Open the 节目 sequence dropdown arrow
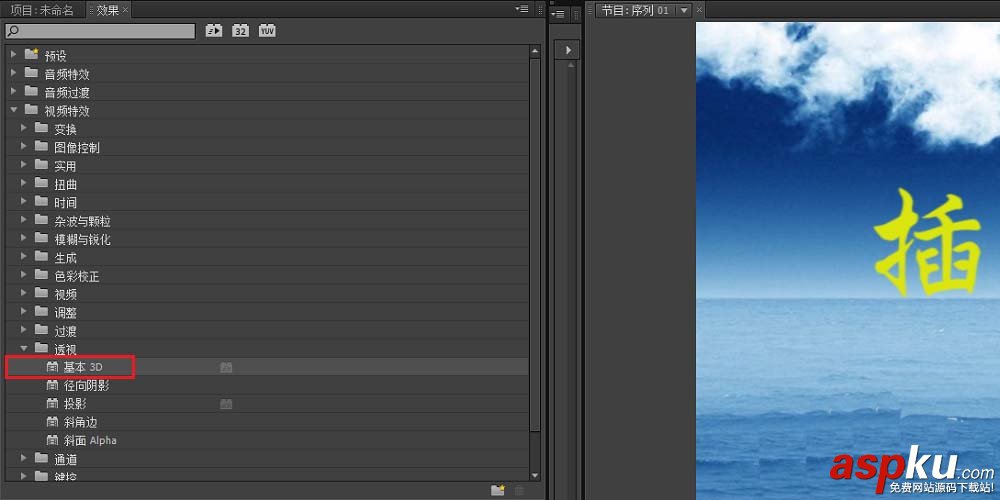The width and height of the screenshot is (1000, 500). click(x=684, y=10)
